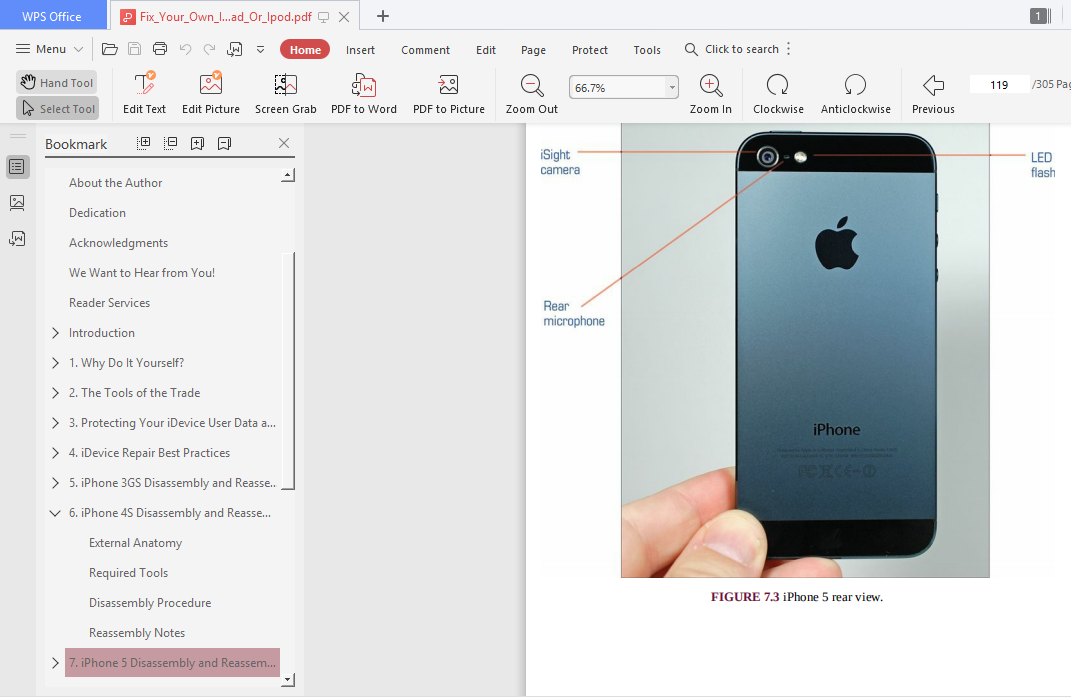Open the Required Tools bookmark
This screenshot has width=1071, height=697.
click(128, 573)
